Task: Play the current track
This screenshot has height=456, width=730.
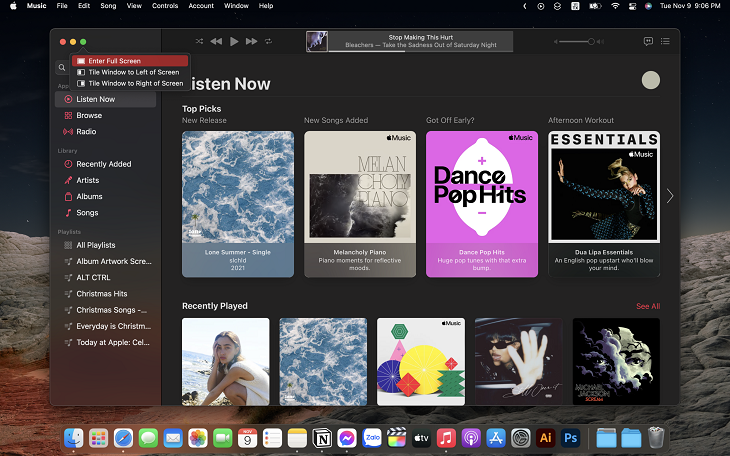Action: 234,41
